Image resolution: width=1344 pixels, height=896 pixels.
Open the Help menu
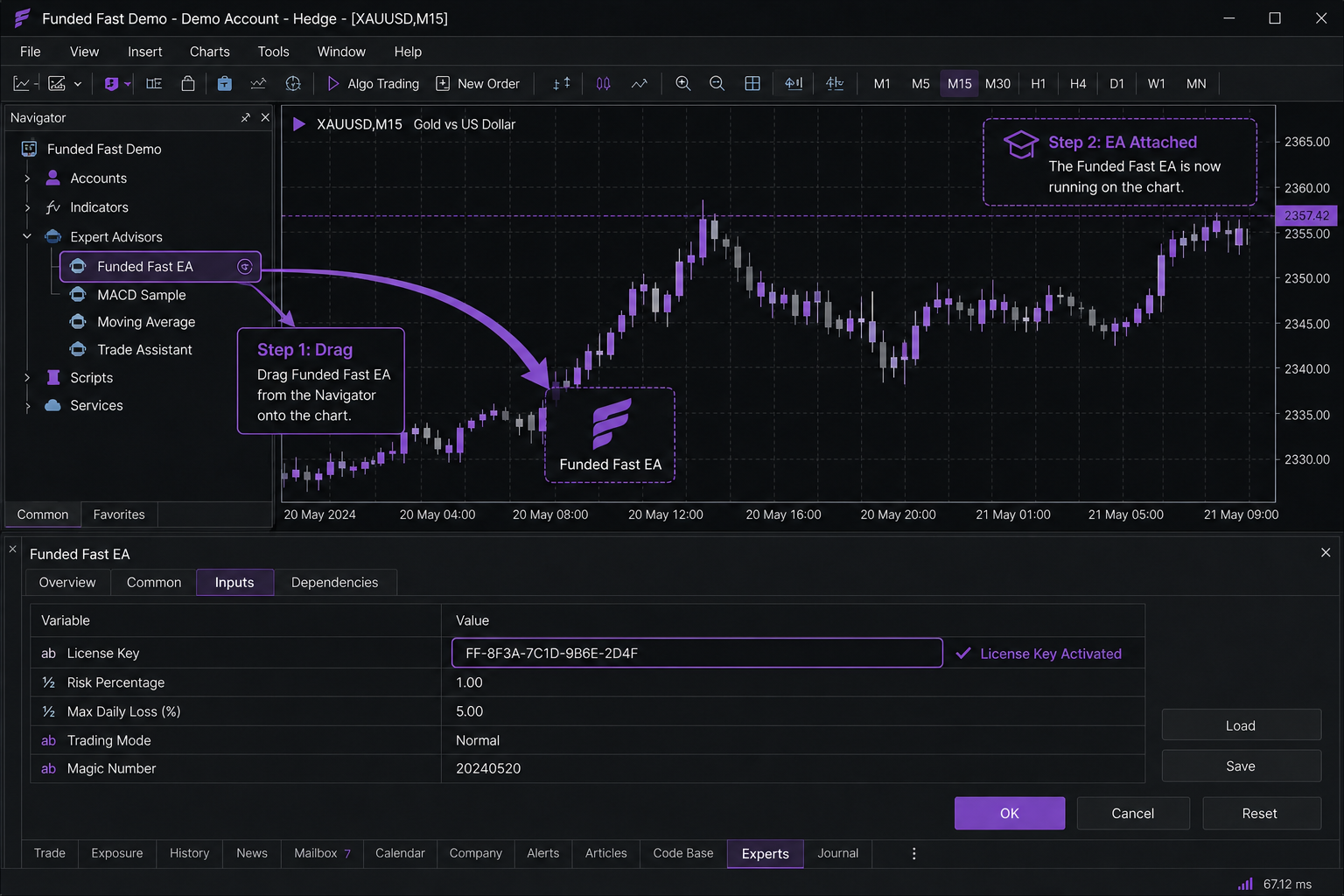[x=408, y=52]
